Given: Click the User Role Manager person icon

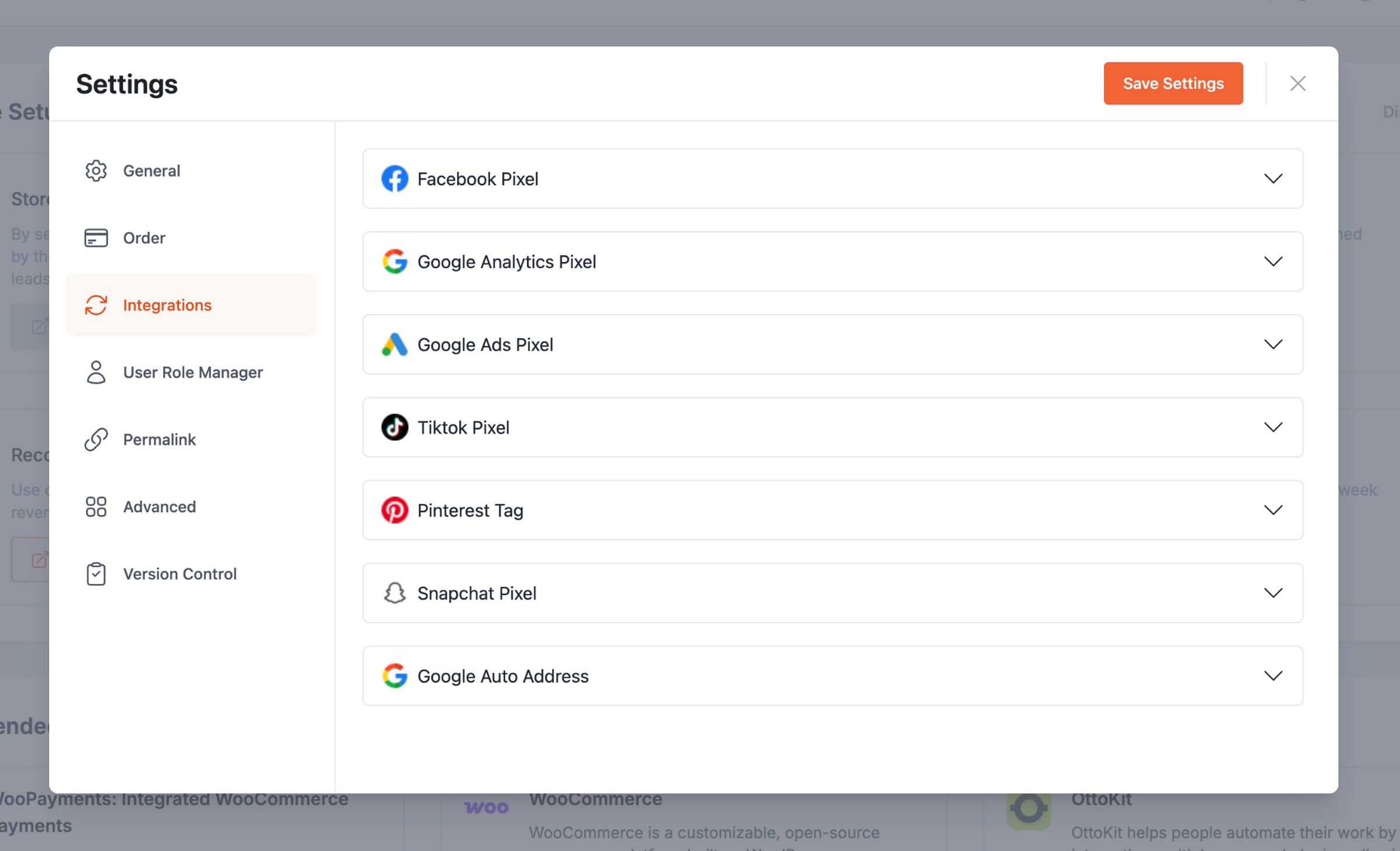Looking at the screenshot, I should coord(96,373).
